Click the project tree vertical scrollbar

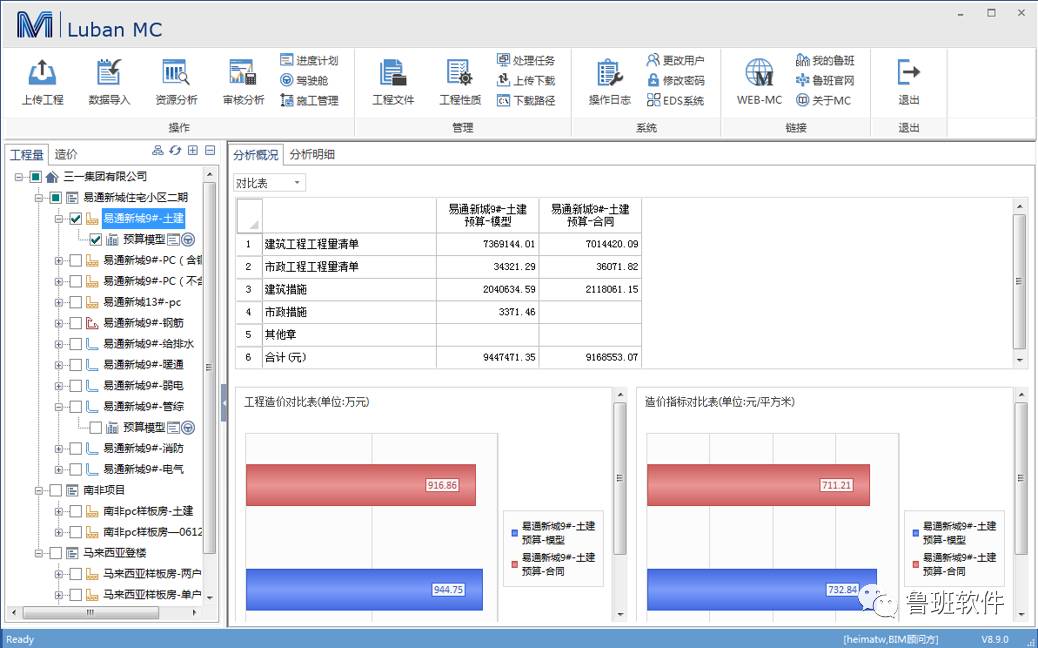pos(210,367)
